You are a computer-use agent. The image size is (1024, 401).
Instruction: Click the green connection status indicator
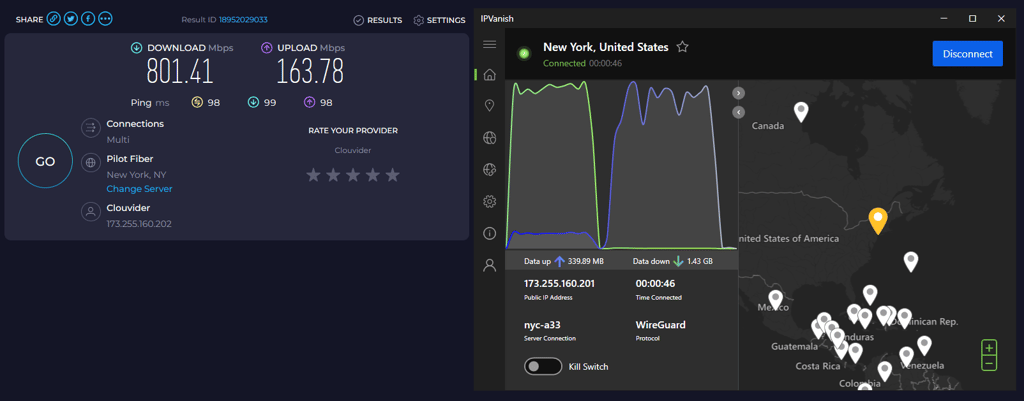(523, 54)
